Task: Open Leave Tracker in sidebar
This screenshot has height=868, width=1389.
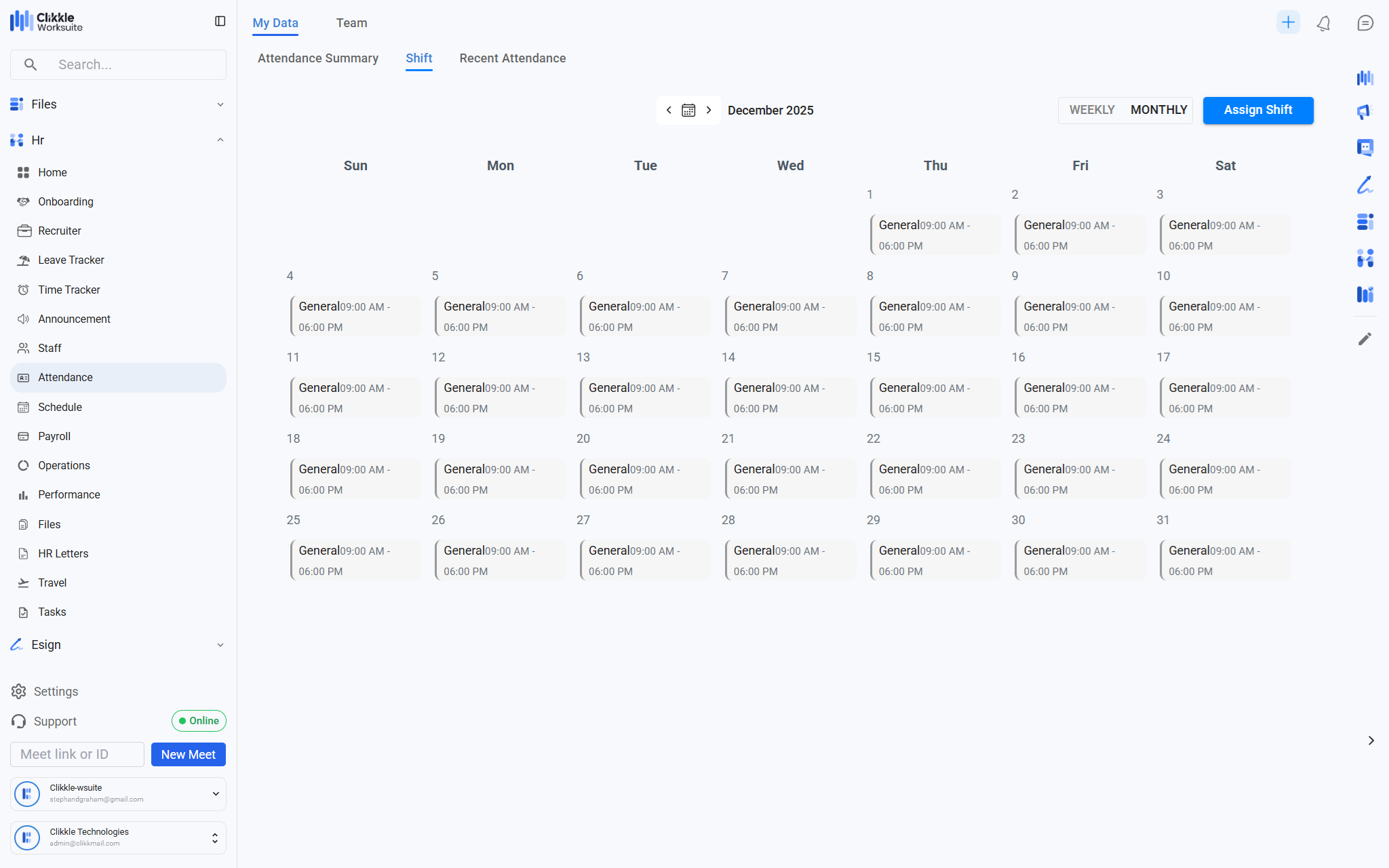Action: point(71,260)
